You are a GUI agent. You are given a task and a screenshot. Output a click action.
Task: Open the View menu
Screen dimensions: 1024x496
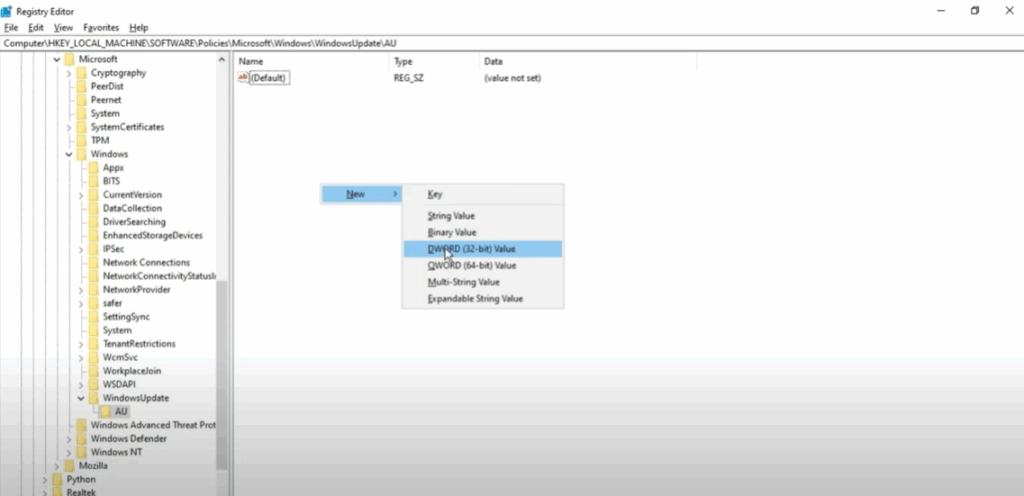coord(63,27)
